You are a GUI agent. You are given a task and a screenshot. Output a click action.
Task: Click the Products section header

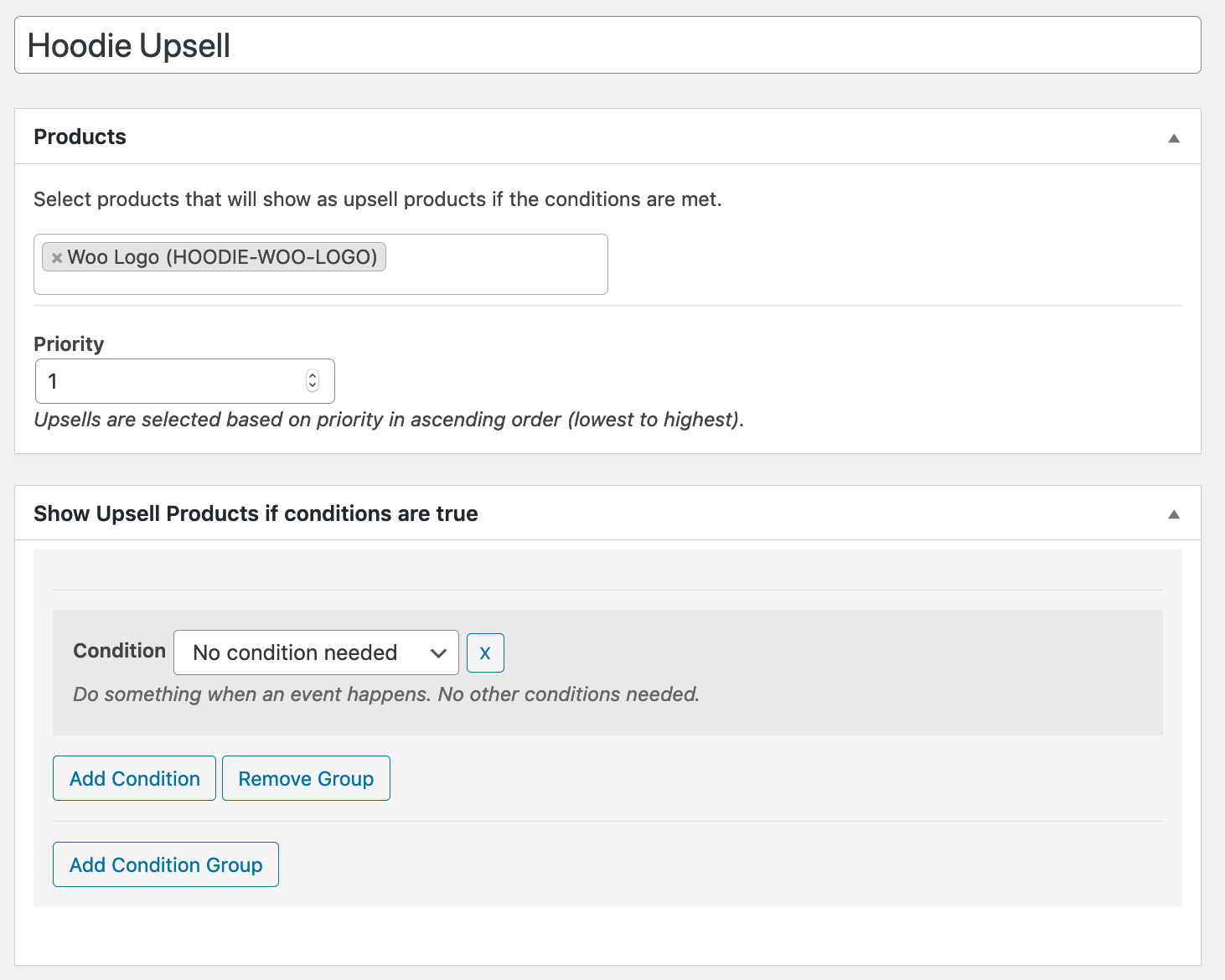(80, 137)
